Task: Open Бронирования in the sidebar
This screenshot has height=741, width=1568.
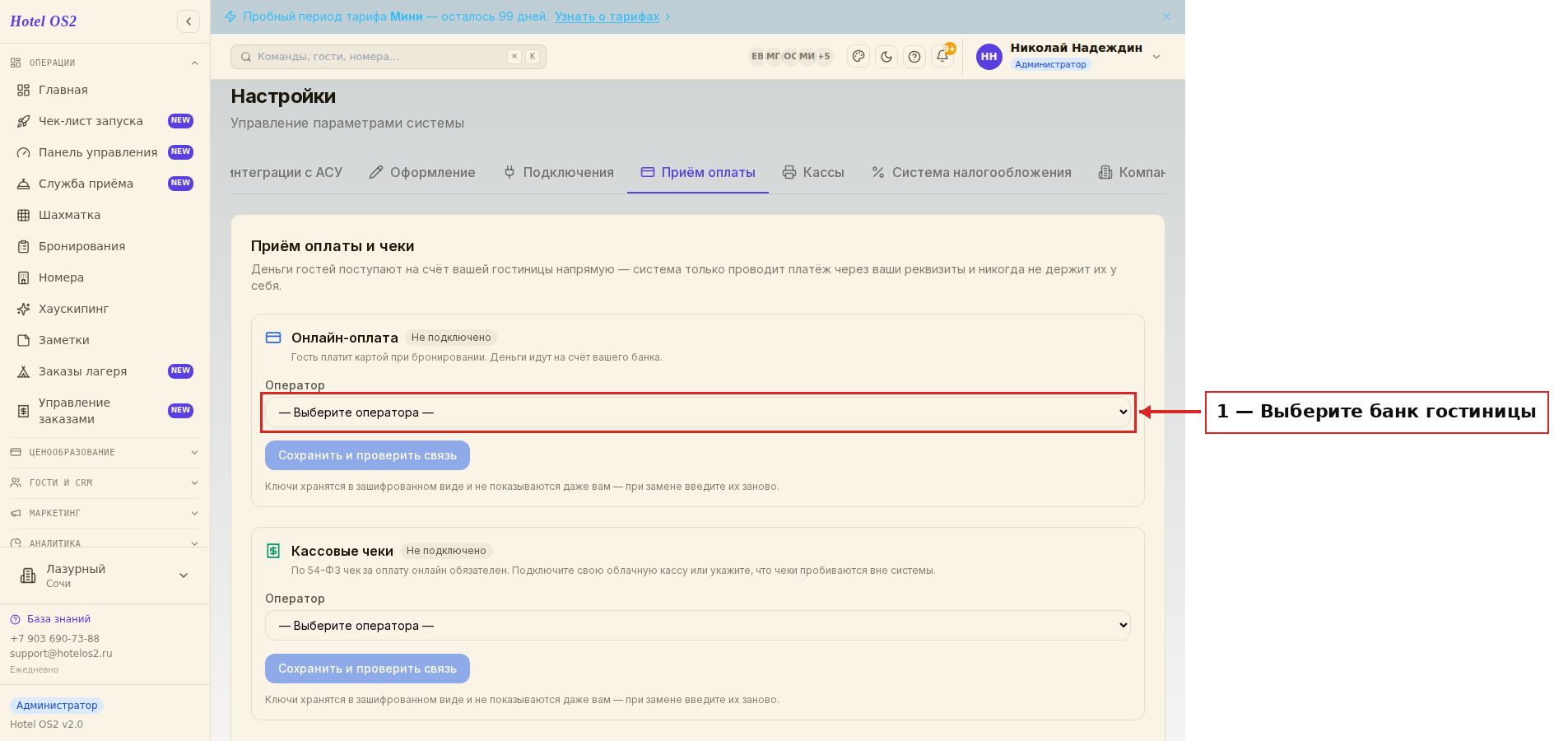Action: [105, 246]
